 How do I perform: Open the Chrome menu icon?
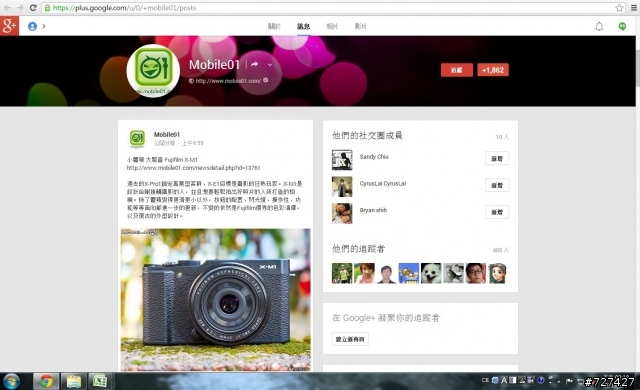pyautogui.click(x=634, y=8)
